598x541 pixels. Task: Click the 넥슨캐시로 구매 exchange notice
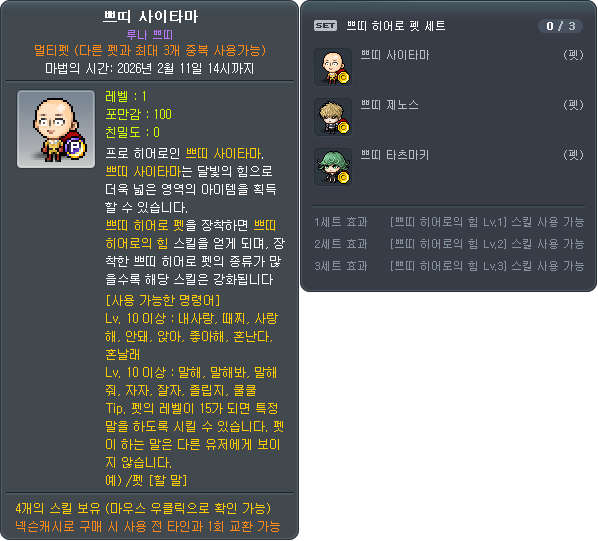click(x=148, y=527)
